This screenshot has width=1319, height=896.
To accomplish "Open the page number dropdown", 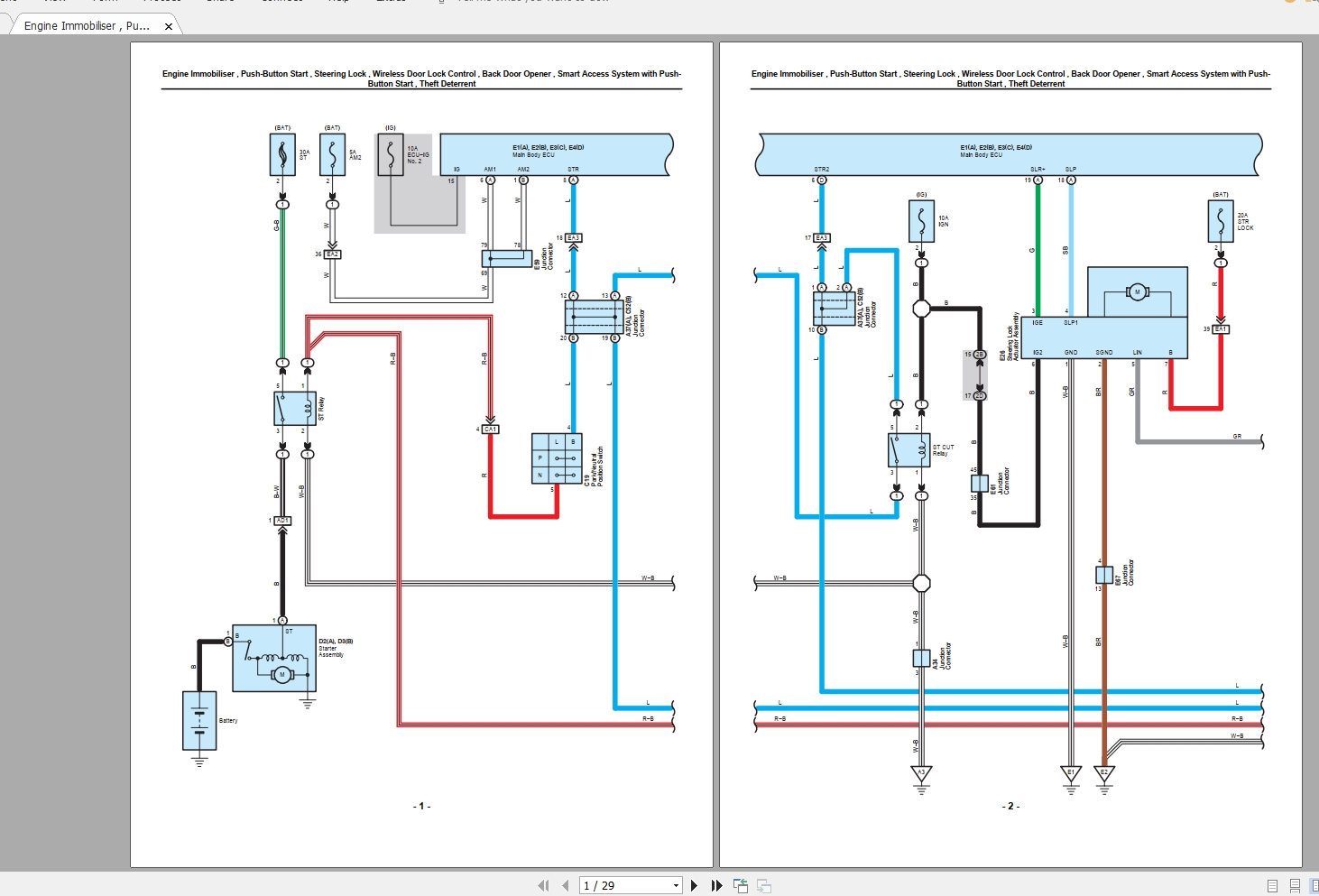I will (675, 885).
